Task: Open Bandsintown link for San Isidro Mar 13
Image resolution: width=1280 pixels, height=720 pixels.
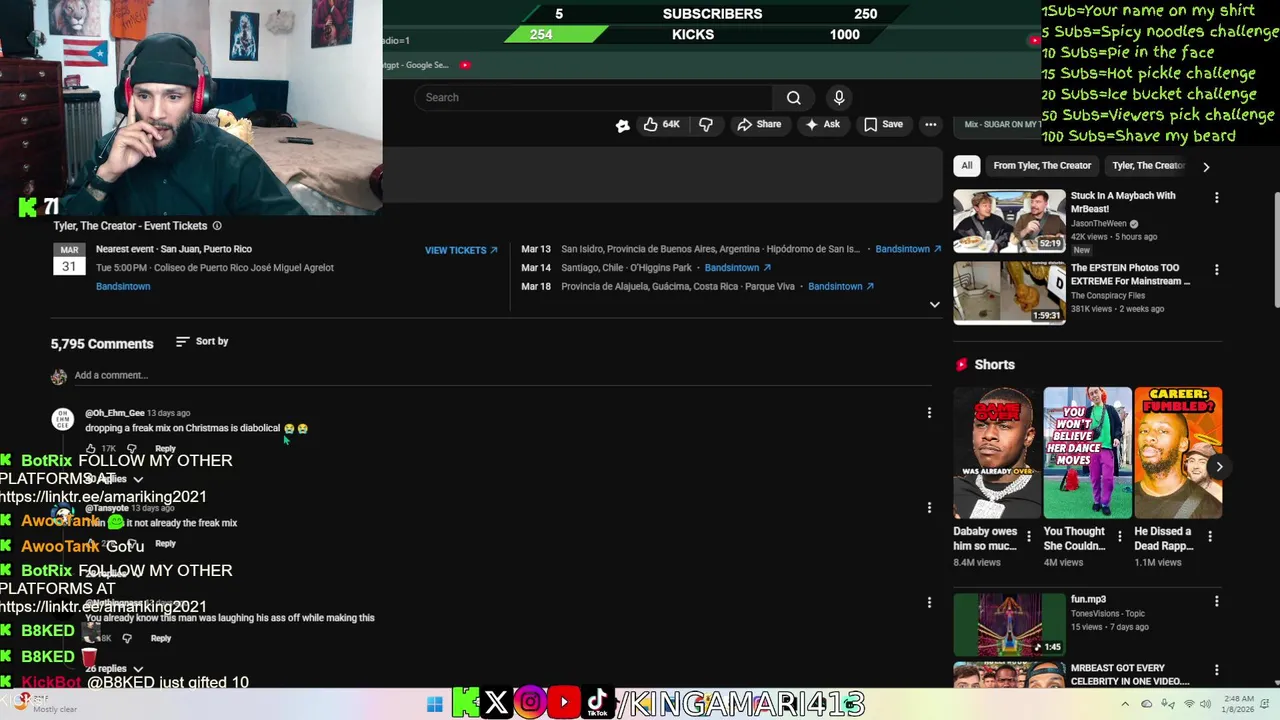Action: coord(908,249)
